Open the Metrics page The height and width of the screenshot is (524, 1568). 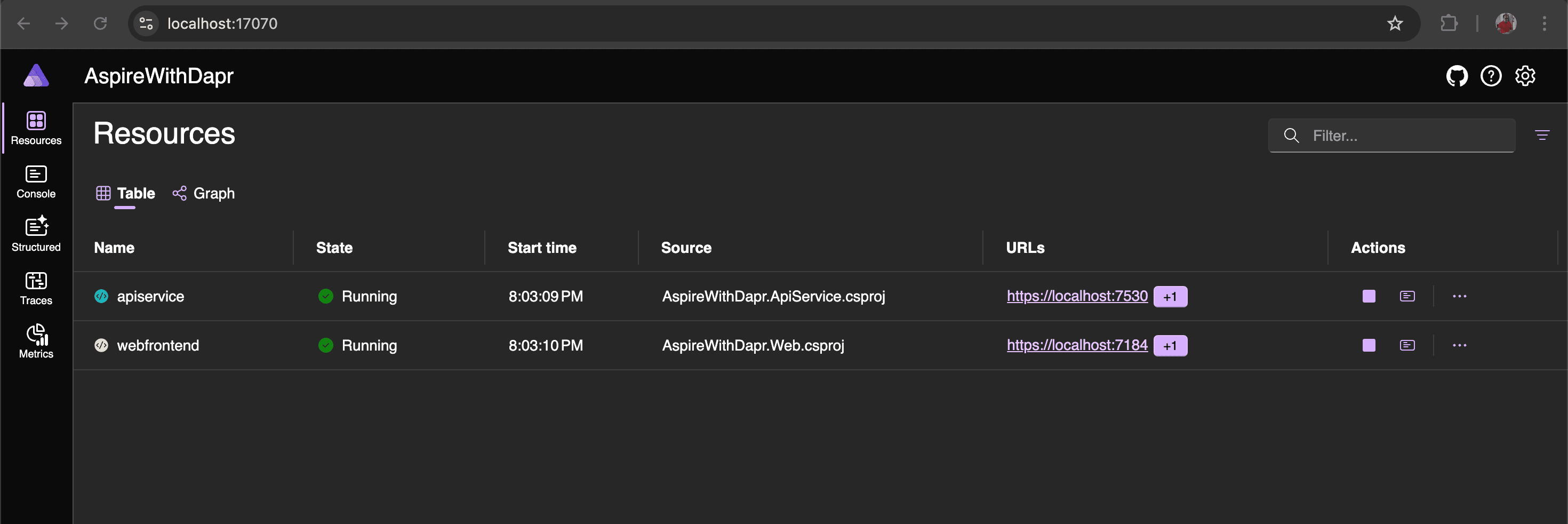point(36,341)
